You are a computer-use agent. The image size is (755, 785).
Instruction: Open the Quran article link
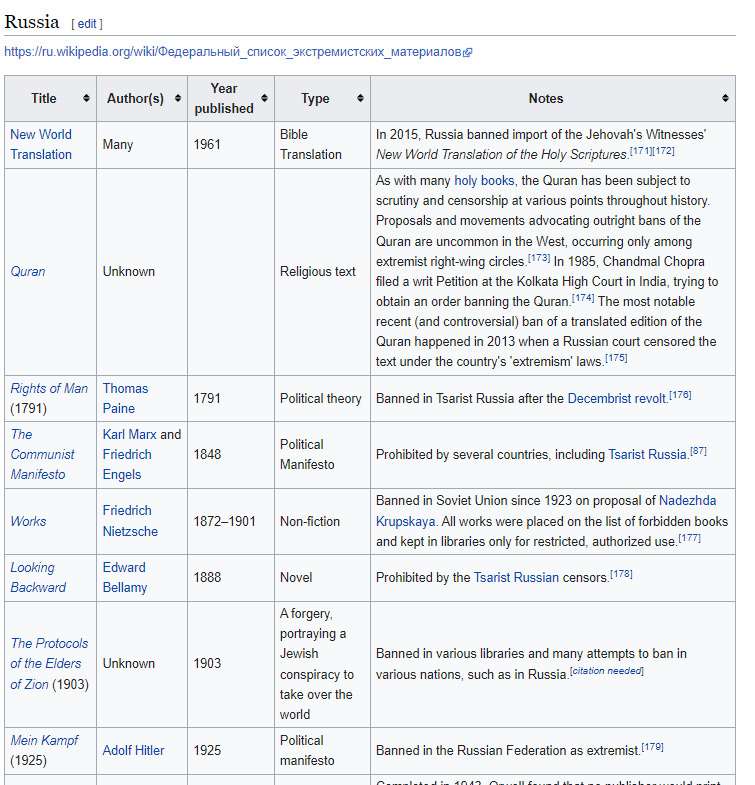(28, 271)
